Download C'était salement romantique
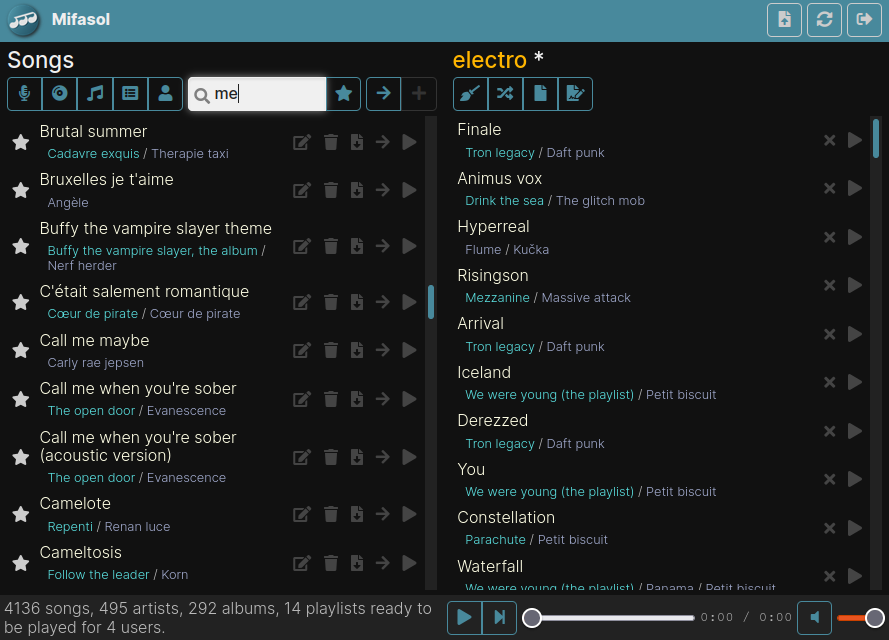Screen dimensions: 889x640 [357, 302]
